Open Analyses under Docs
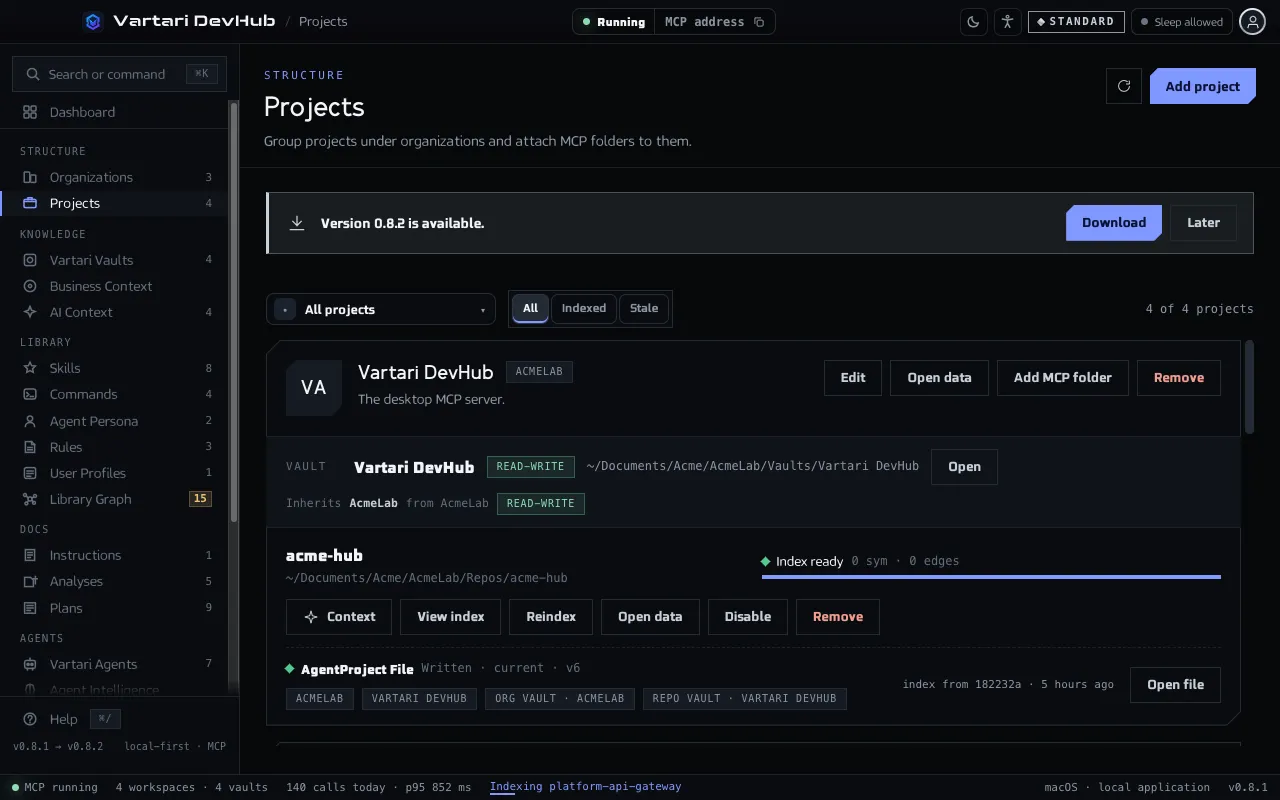Image resolution: width=1280 pixels, height=800 pixels. coord(115,581)
